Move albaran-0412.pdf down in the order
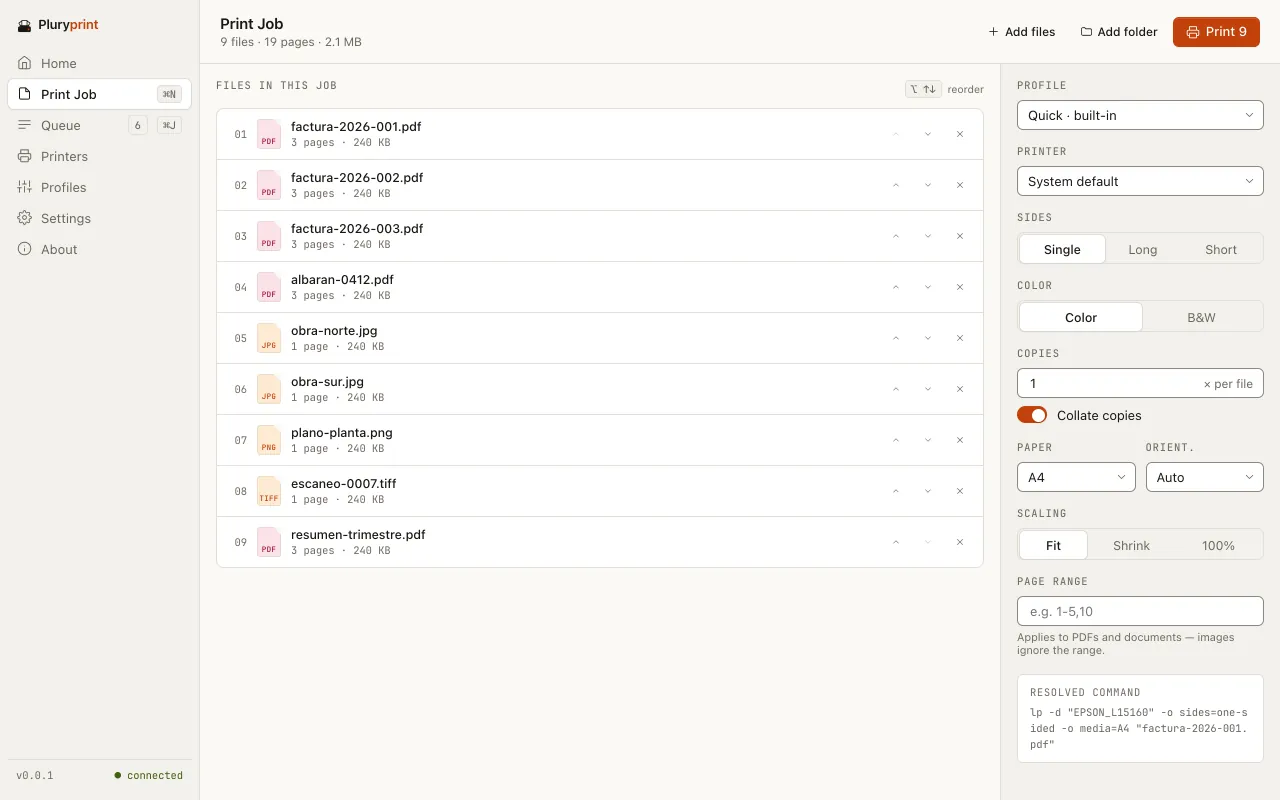 (928, 287)
